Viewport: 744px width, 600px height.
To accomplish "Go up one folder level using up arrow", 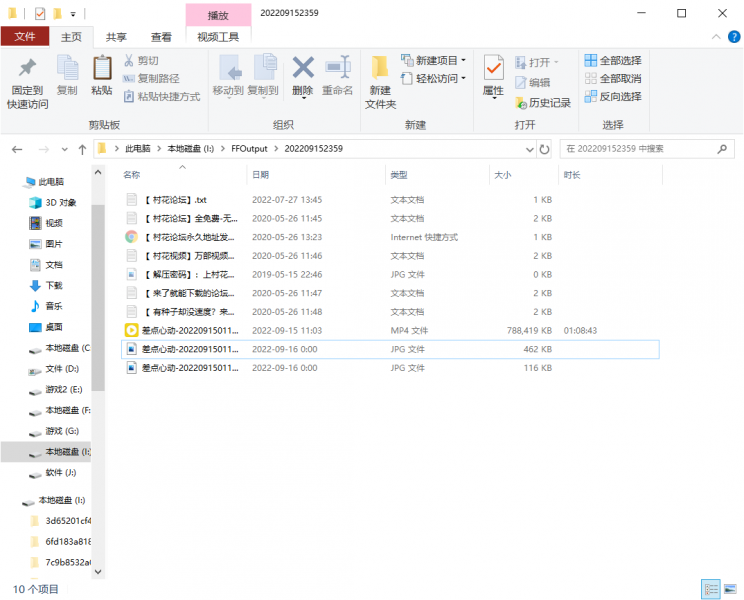I will tap(81, 149).
